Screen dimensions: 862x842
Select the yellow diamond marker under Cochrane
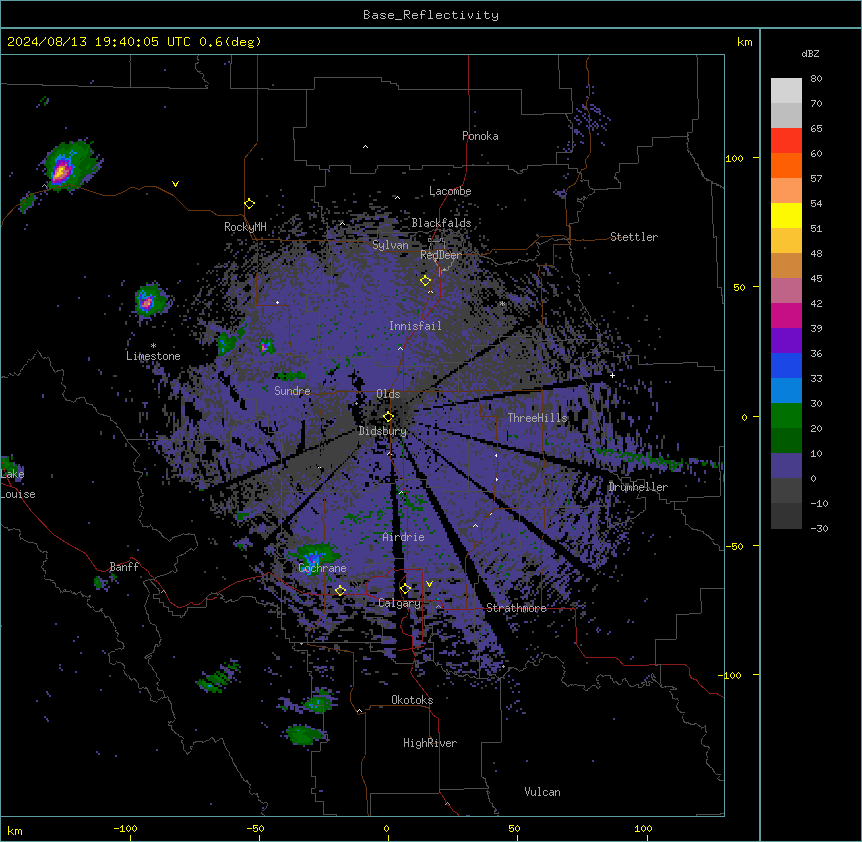(340, 590)
